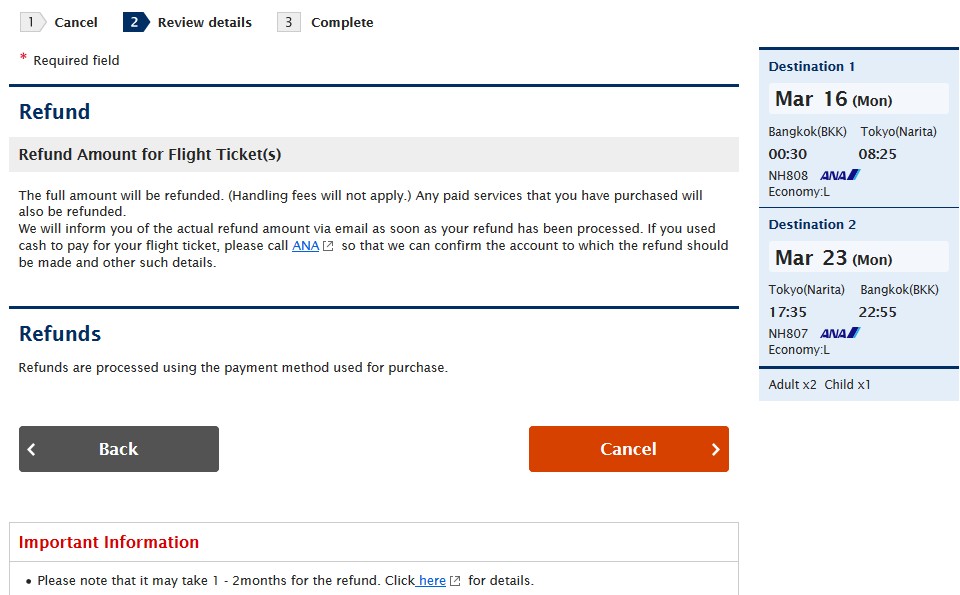Click the ANA logo beside flight NH808

coord(840,176)
